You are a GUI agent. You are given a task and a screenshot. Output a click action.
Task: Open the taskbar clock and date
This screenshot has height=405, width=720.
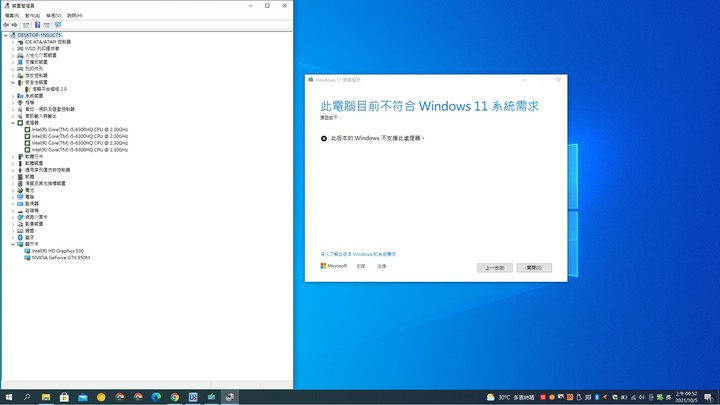[x=686, y=397]
